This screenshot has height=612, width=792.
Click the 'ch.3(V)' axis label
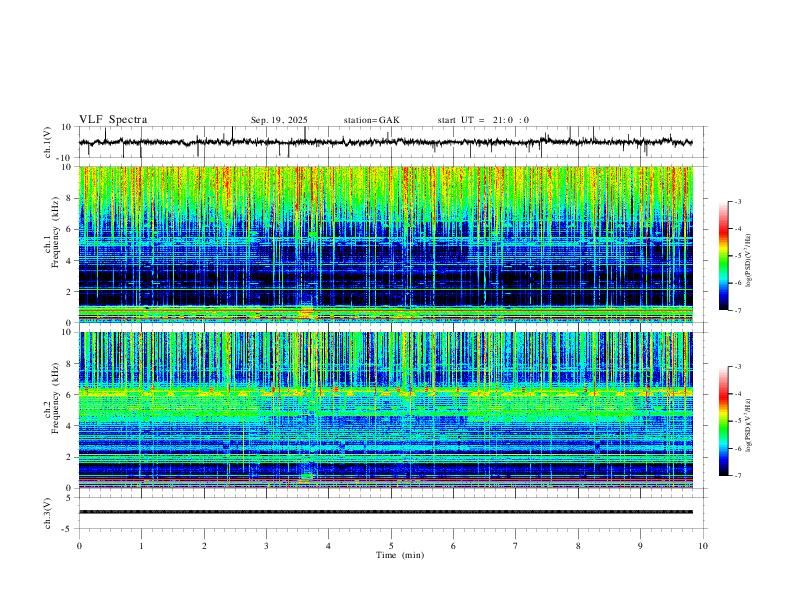(x=48, y=513)
